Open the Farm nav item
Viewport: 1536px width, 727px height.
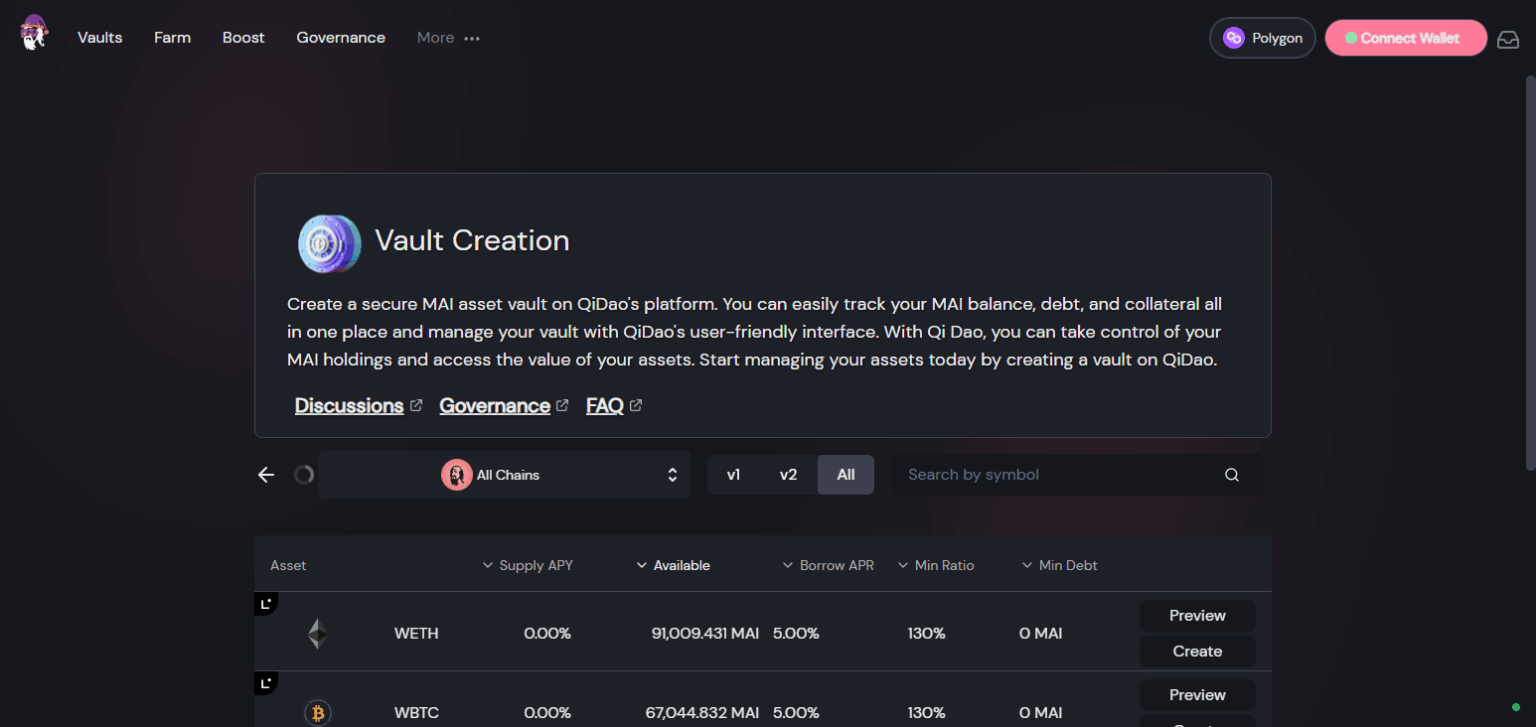(x=172, y=38)
